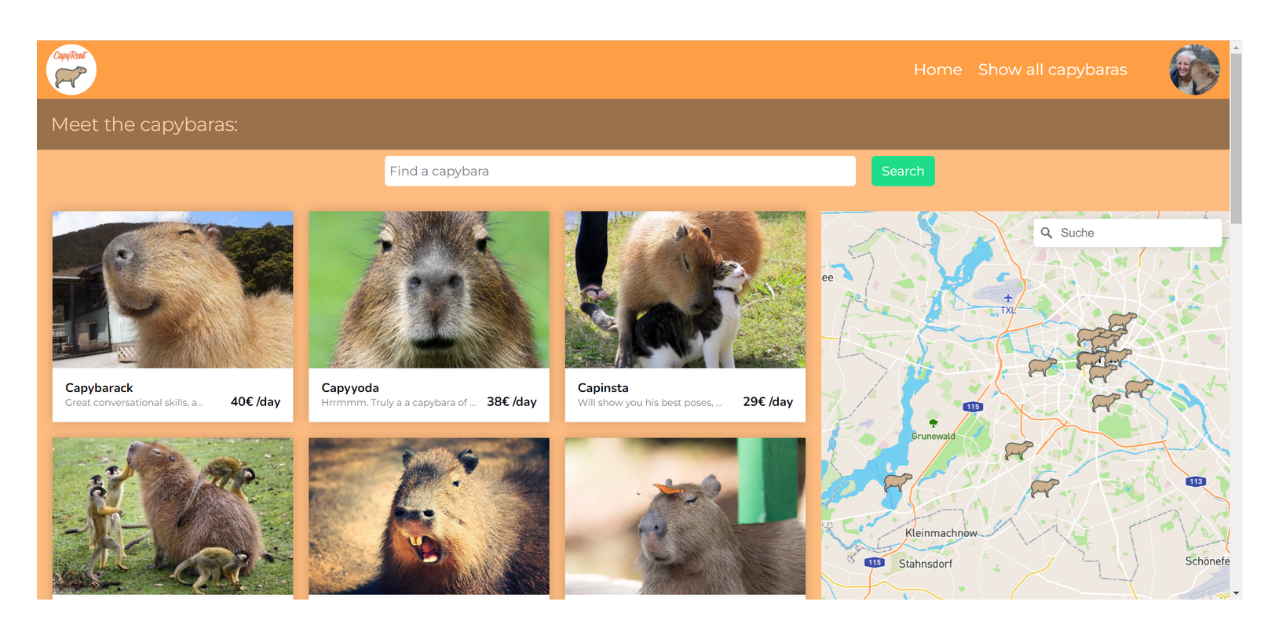Image resolution: width=1280 pixels, height=640 pixels.
Task: Open Home from the navigation bar
Action: pyautogui.click(x=937, y=69)
